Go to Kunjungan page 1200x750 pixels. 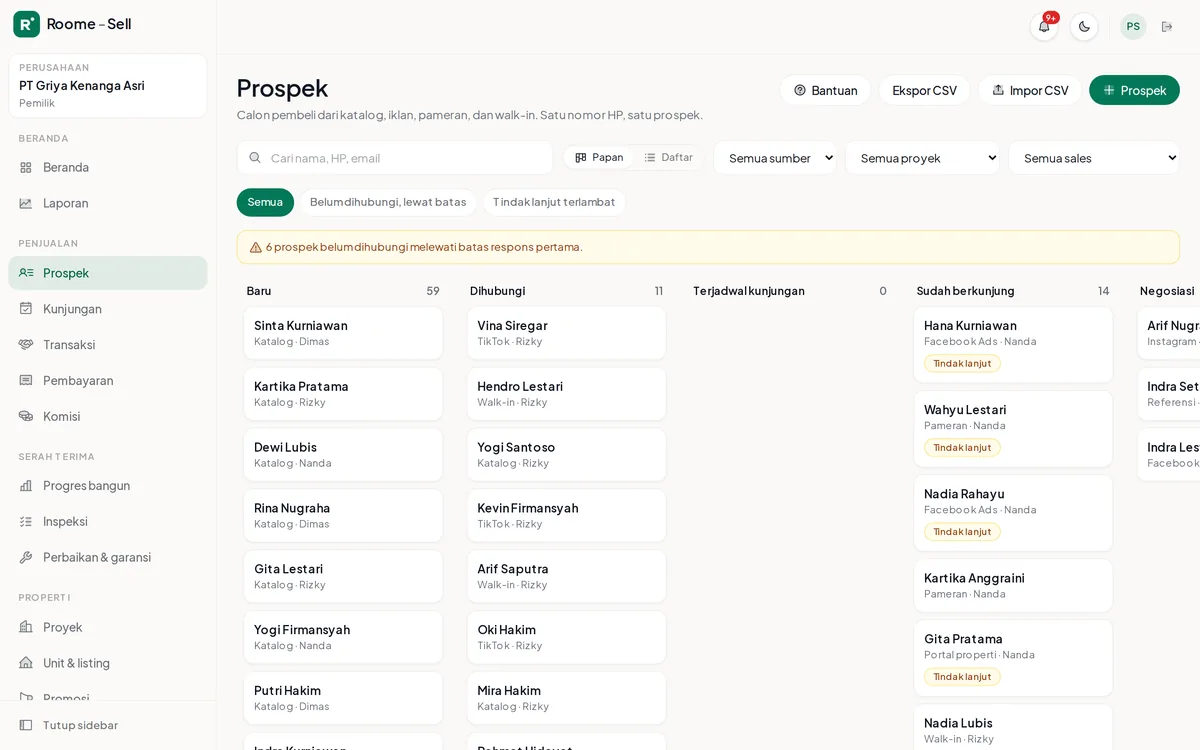tap(108, 309)
